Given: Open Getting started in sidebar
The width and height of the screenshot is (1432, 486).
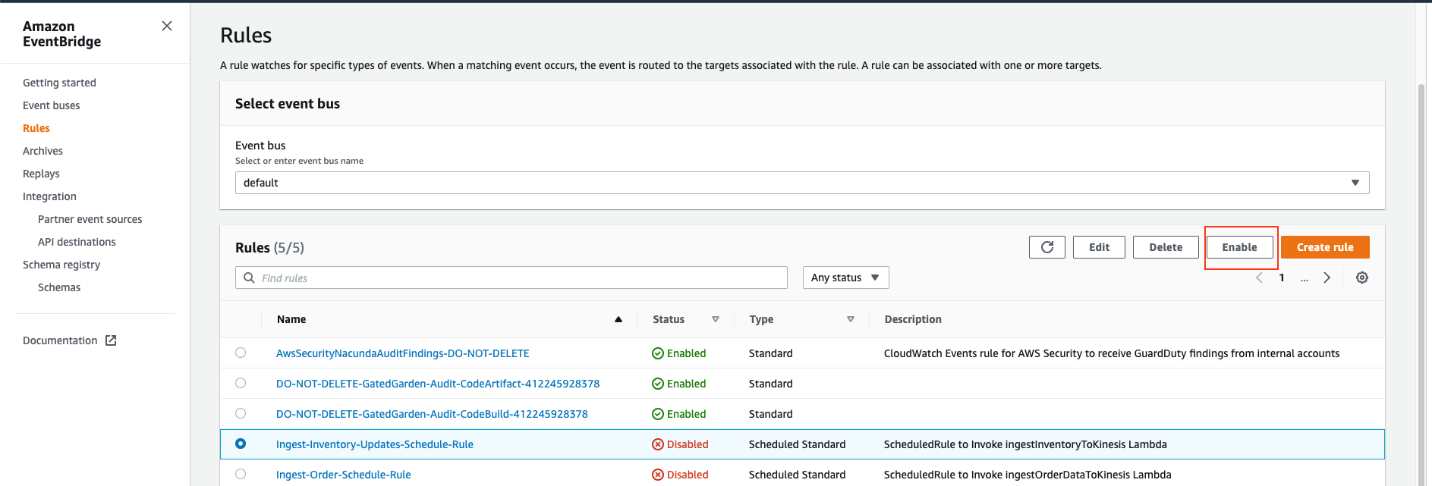Looking at the screenshot, I should tap(60, 83).
